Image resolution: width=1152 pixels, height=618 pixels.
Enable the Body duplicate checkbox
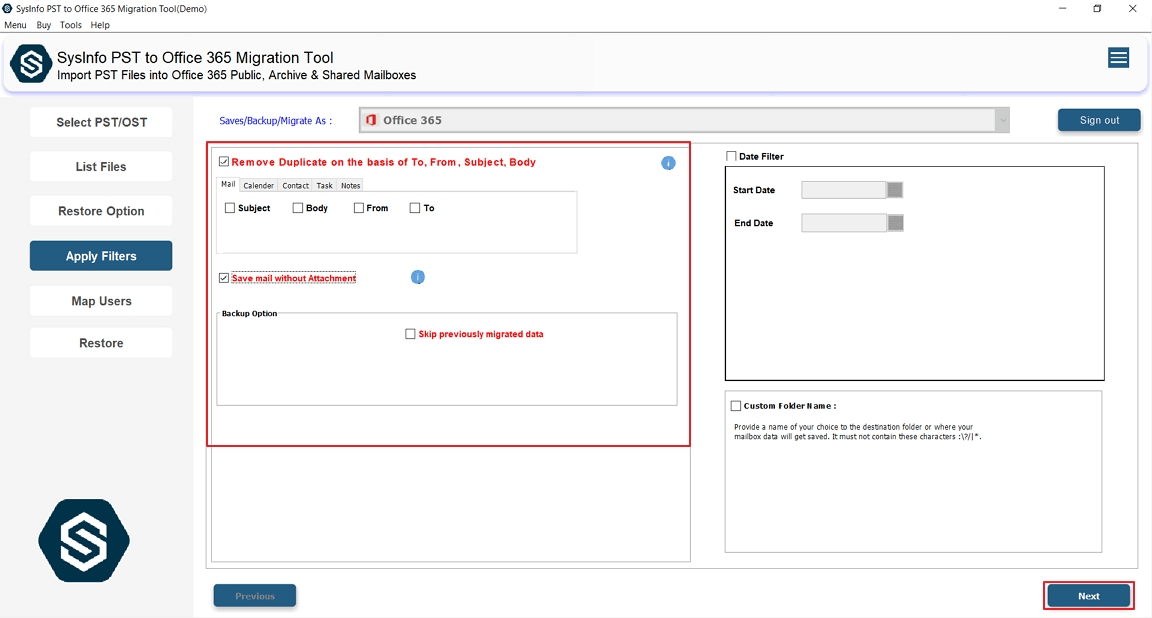click(x=298, y=208)
